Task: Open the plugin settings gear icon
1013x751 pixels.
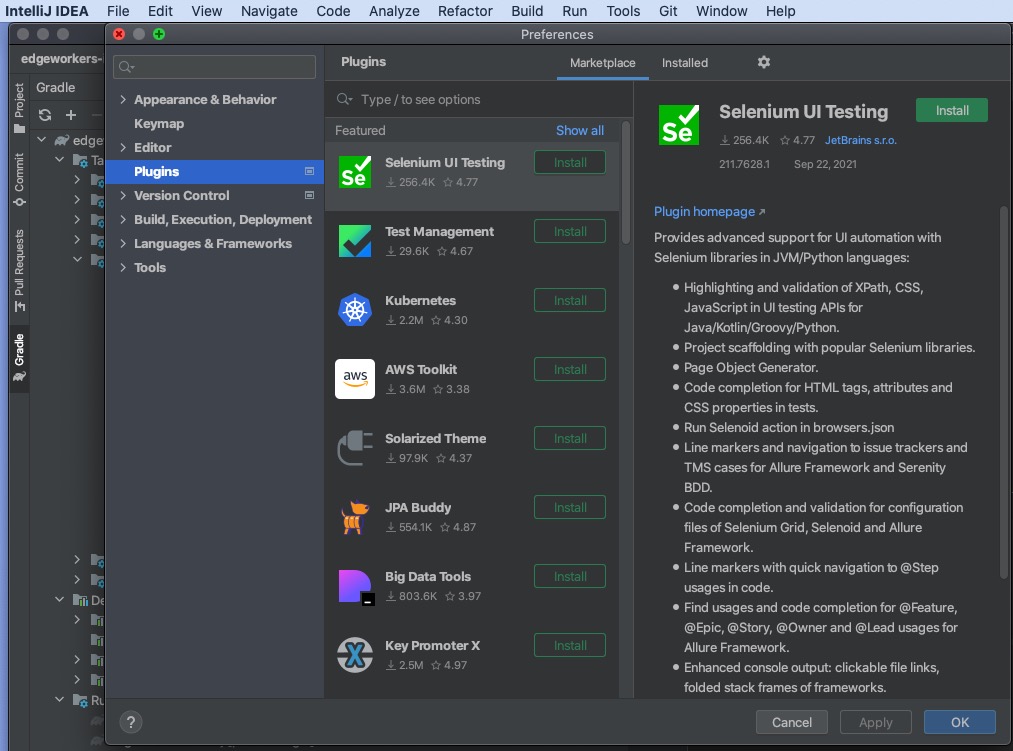Action: pyautogui.click(x=764, y=62)
